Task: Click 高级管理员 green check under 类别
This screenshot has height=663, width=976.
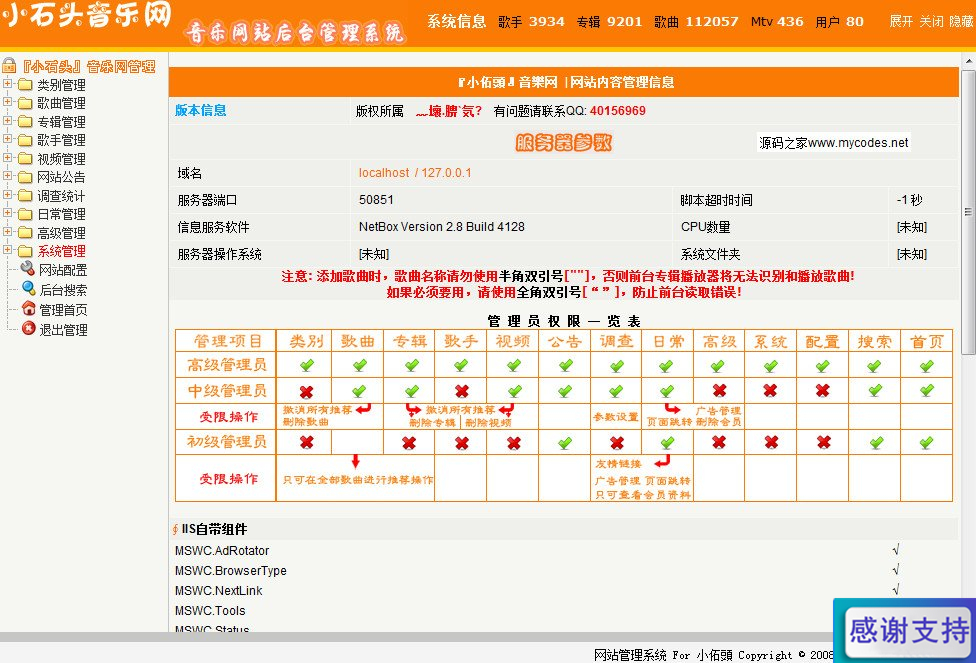Action: pos(306,365)
